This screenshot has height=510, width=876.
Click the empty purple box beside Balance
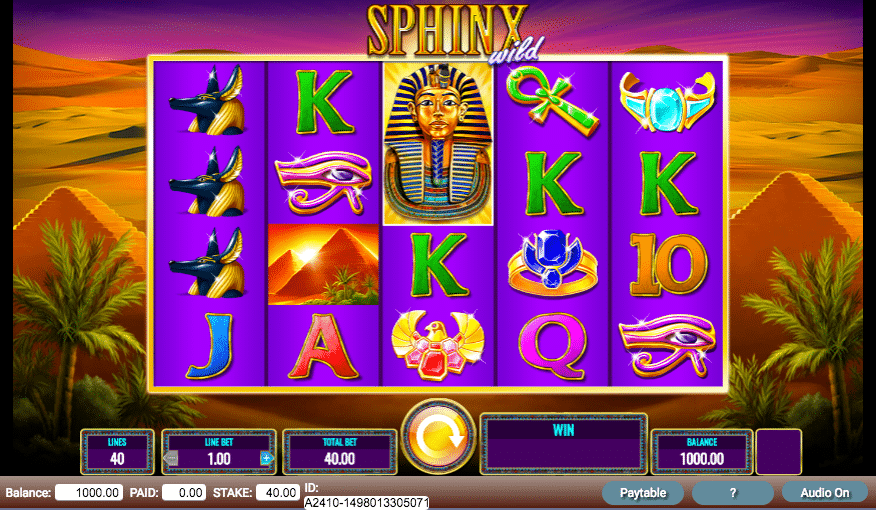click(x=778, y=452)
